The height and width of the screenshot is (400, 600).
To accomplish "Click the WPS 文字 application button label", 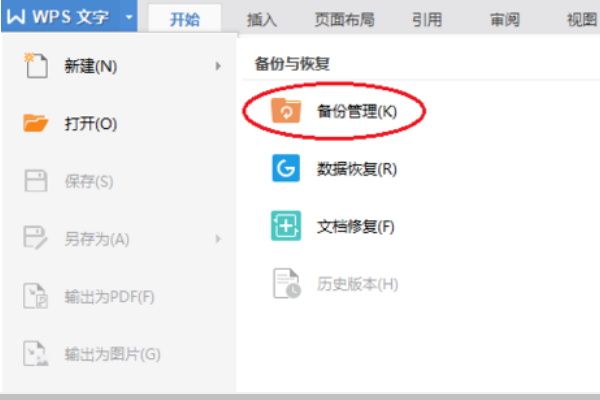I will [x=70, y=17].
